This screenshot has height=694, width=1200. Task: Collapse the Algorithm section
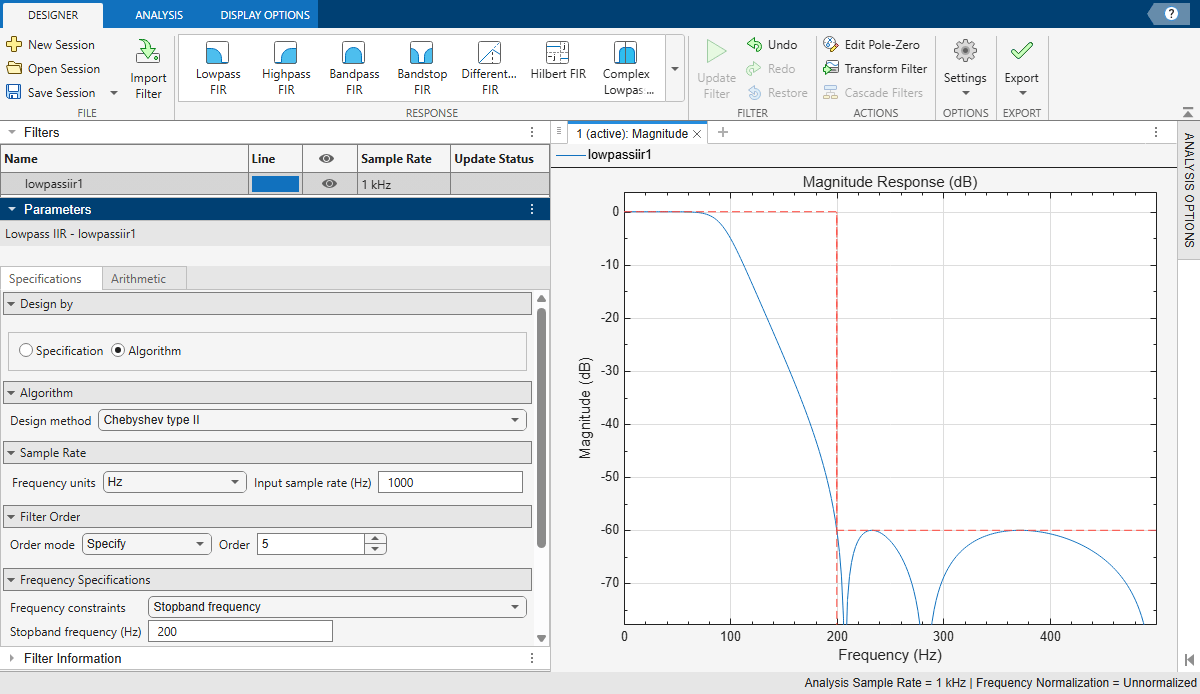pos(11,393)
